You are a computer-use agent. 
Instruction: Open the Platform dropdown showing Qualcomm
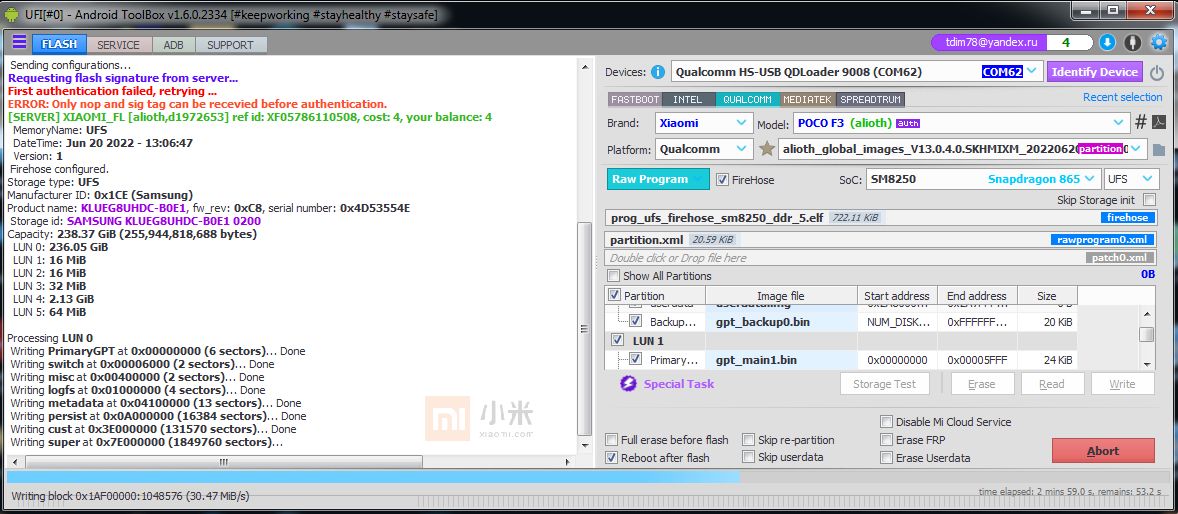tap(703, 149)
